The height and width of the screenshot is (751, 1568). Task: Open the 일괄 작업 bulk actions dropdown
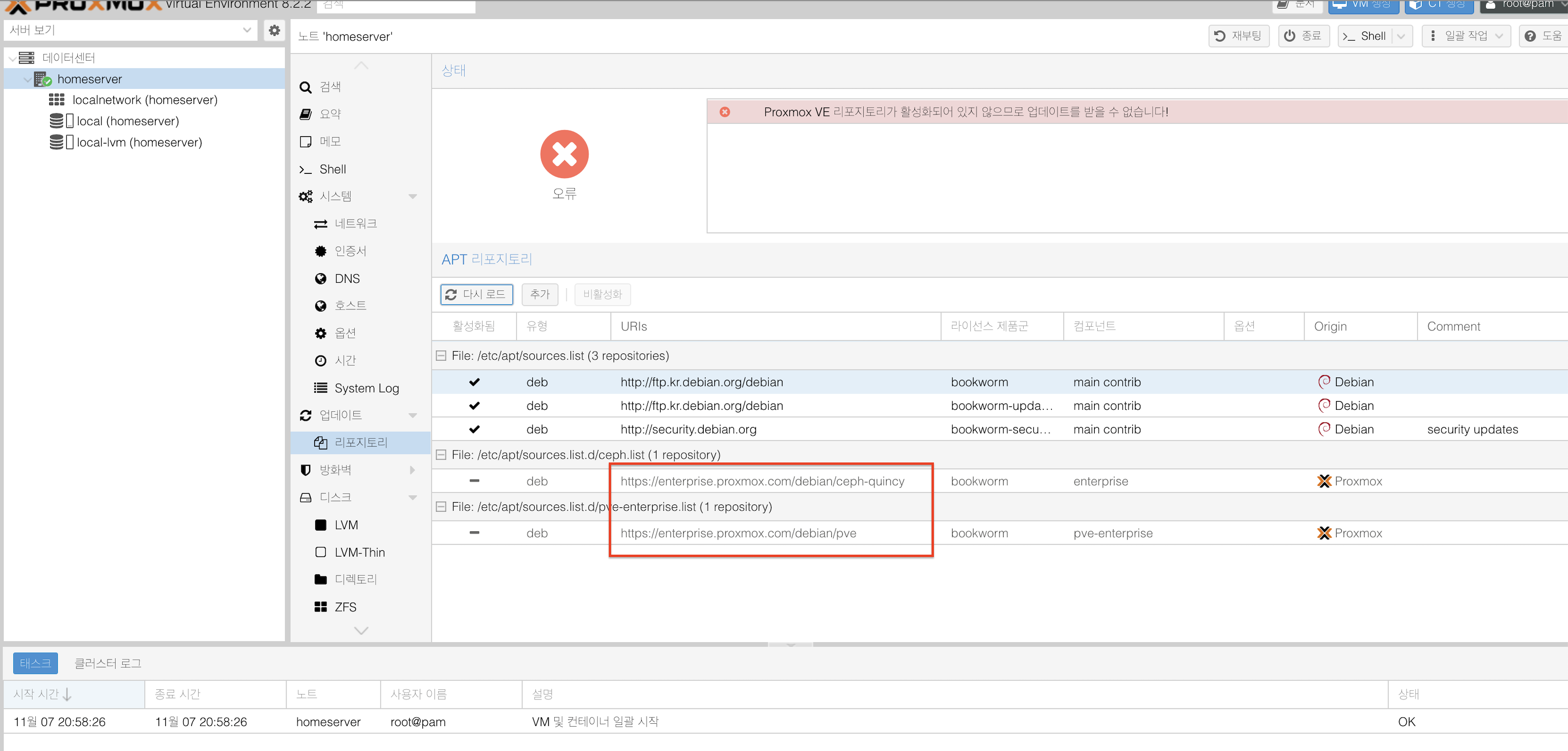tap(1466, 36)
